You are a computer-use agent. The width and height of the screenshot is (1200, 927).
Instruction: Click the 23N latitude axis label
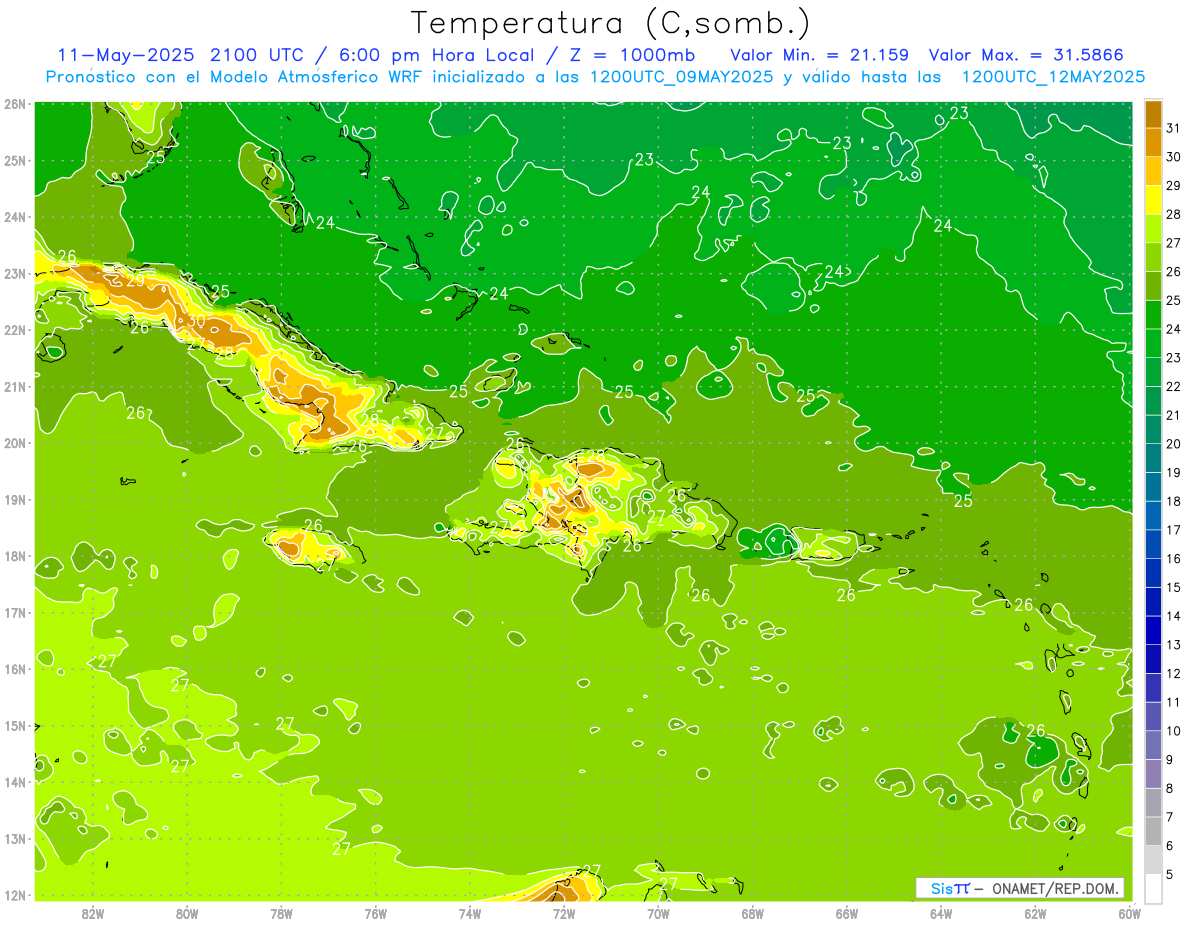(14, 273)
